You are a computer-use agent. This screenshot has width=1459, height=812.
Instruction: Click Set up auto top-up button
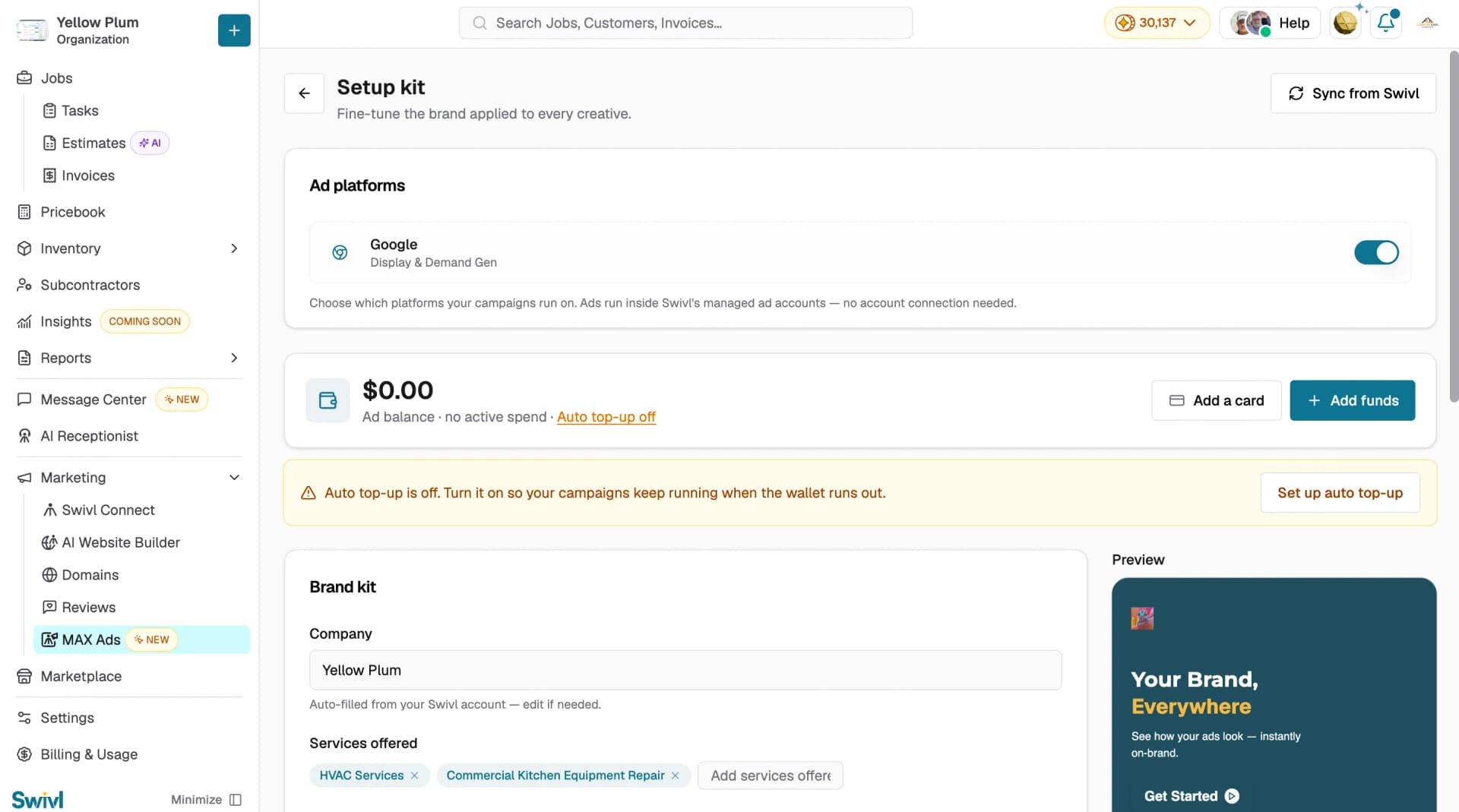pos(1340,493)
